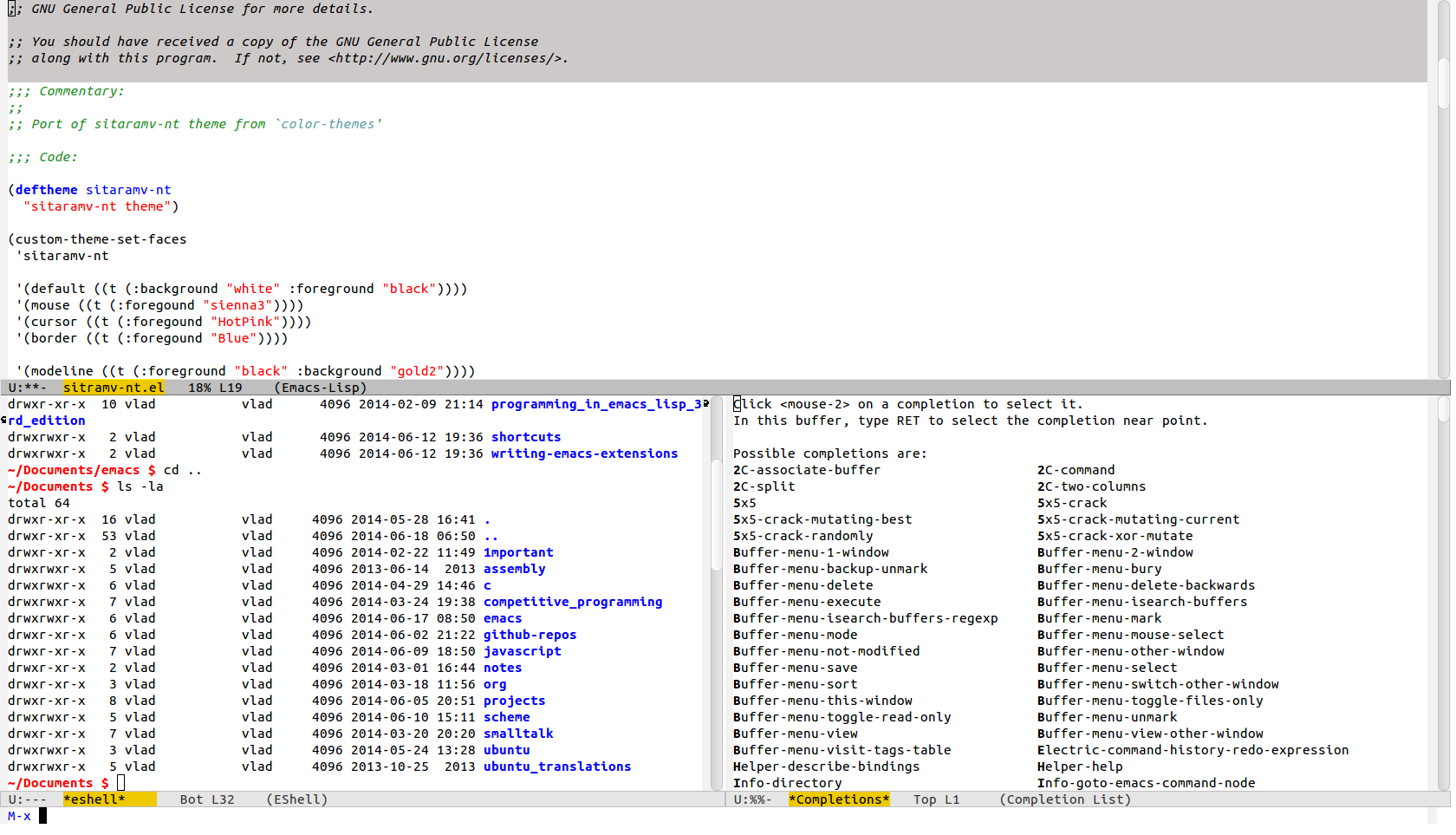Select Buffer-menu-isearch-buffers-regexp completion

tap(866, 618)
